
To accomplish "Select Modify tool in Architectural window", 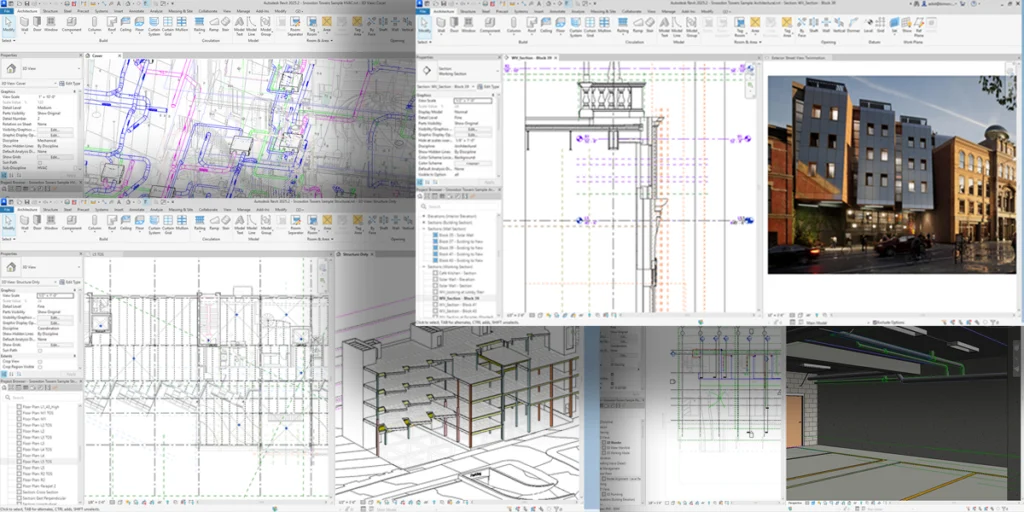I will pyautogui.click(x=424, y=25).
